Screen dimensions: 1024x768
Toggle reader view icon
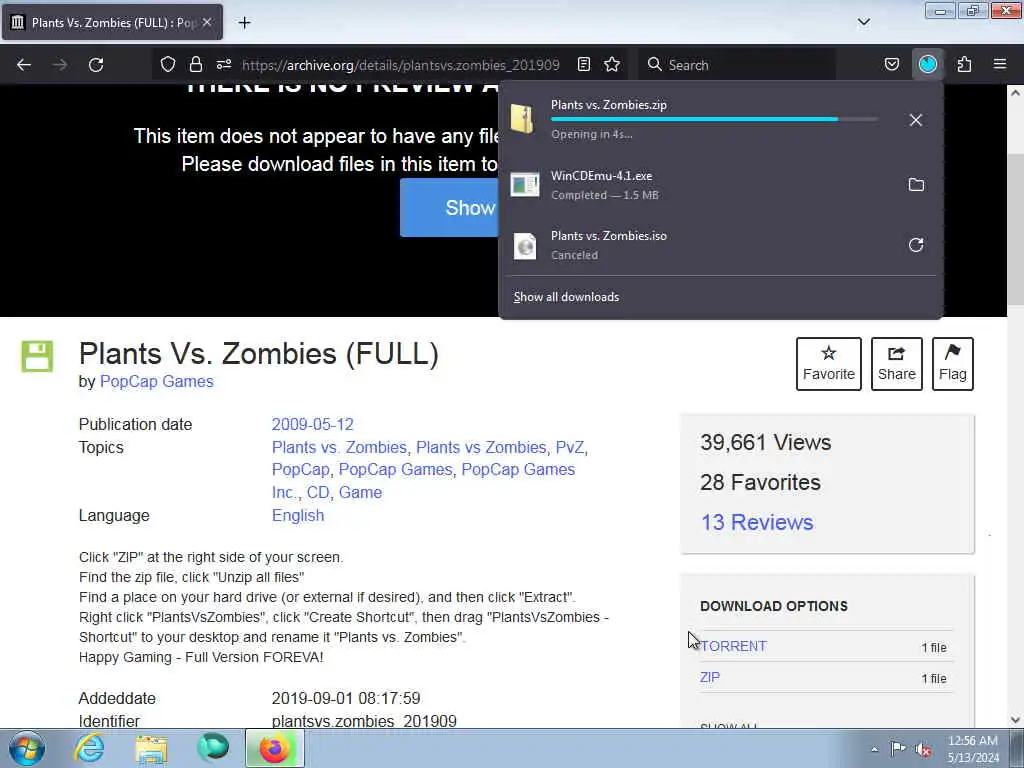click(x=584, y=64)
